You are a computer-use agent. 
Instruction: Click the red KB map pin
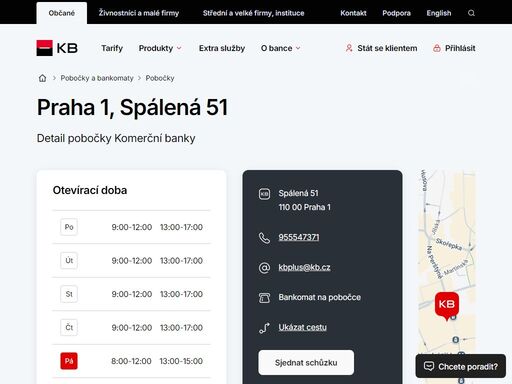point(447,306)
